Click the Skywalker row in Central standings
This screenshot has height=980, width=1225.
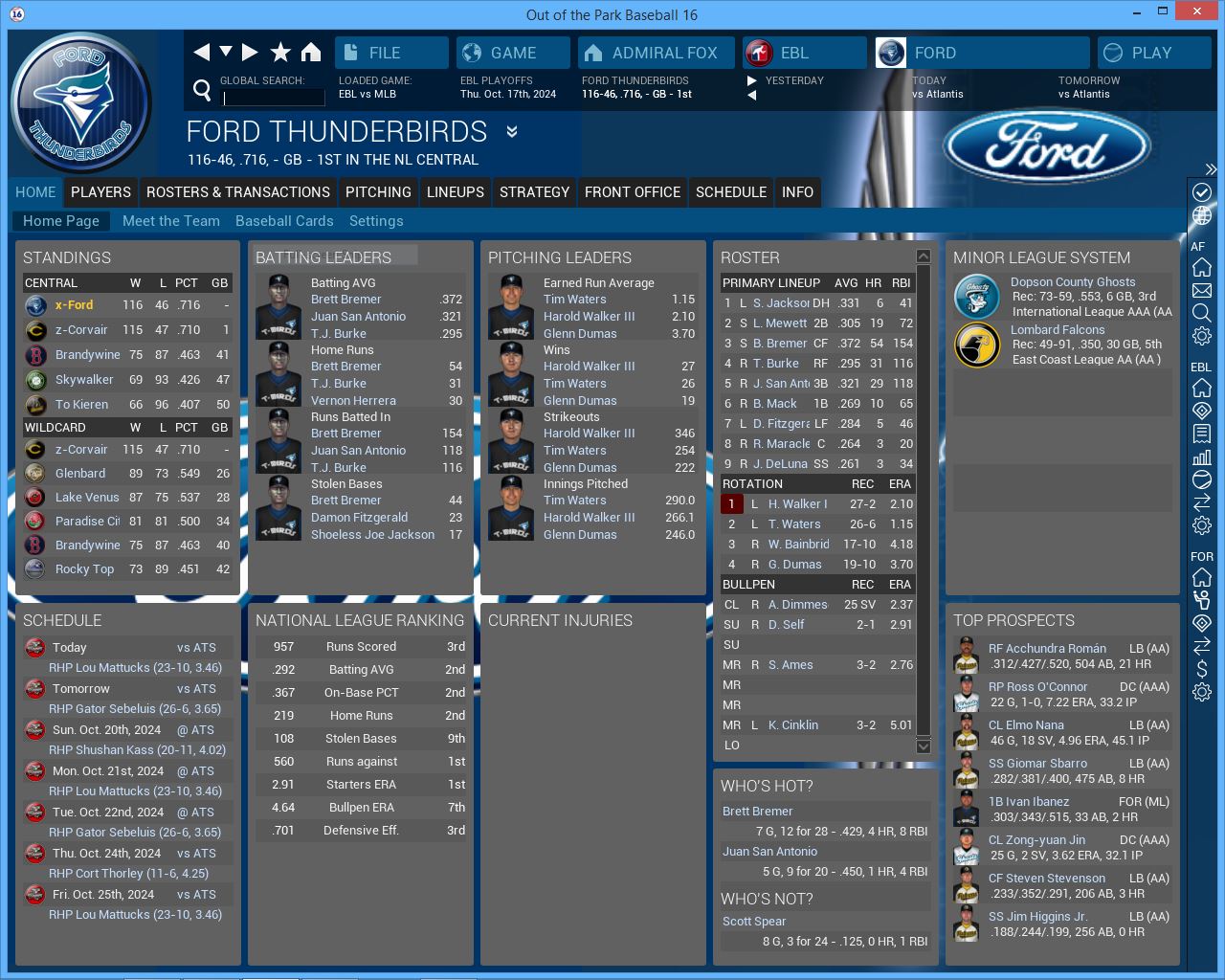point(126,380)
